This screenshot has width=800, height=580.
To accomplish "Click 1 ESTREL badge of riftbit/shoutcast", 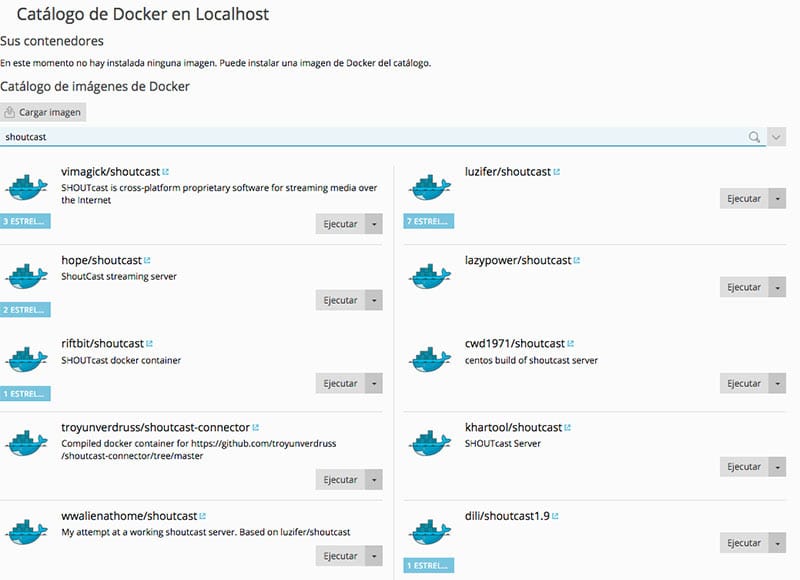I will [x=25, y=394].
